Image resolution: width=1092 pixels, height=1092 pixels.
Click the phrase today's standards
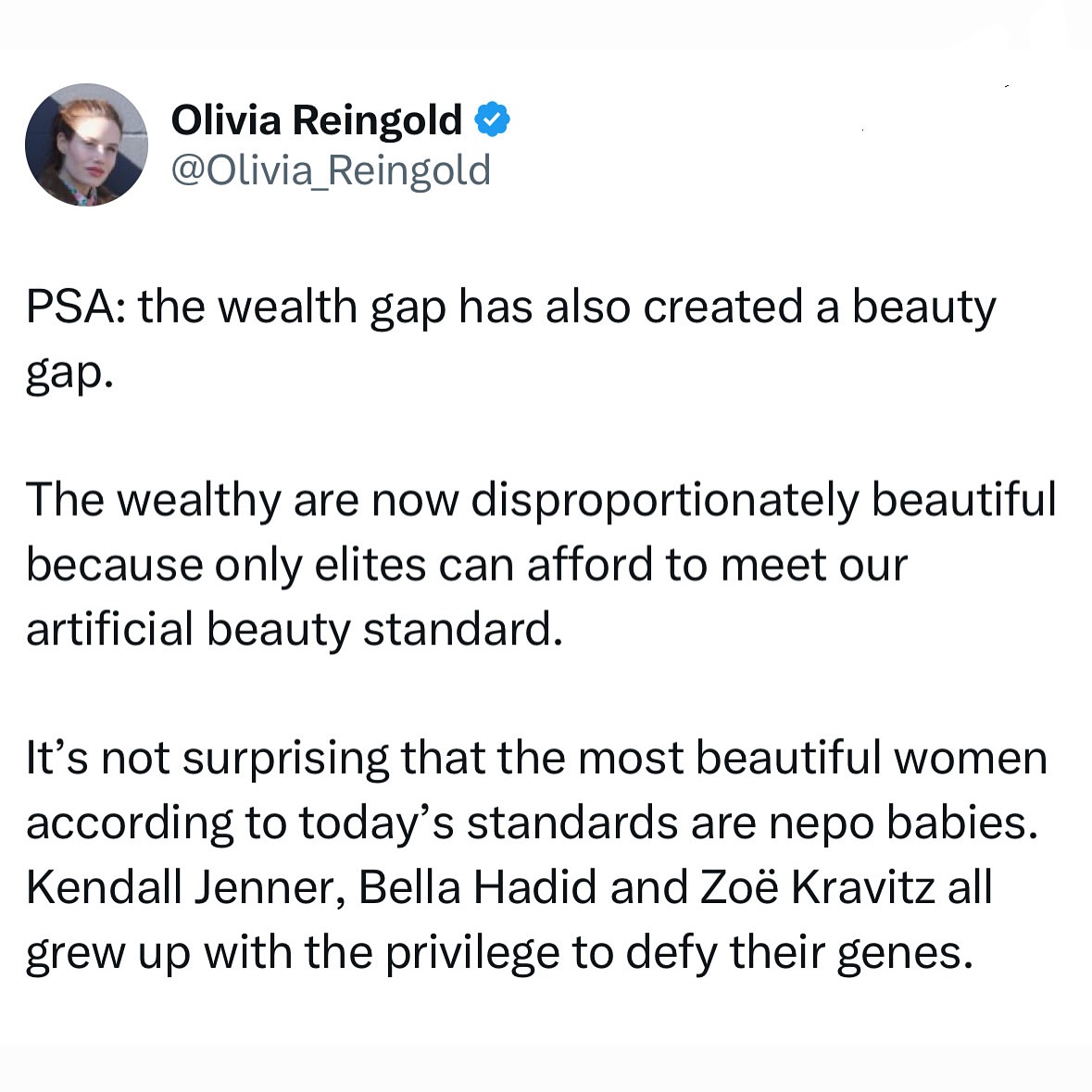[x=489, y=823]
